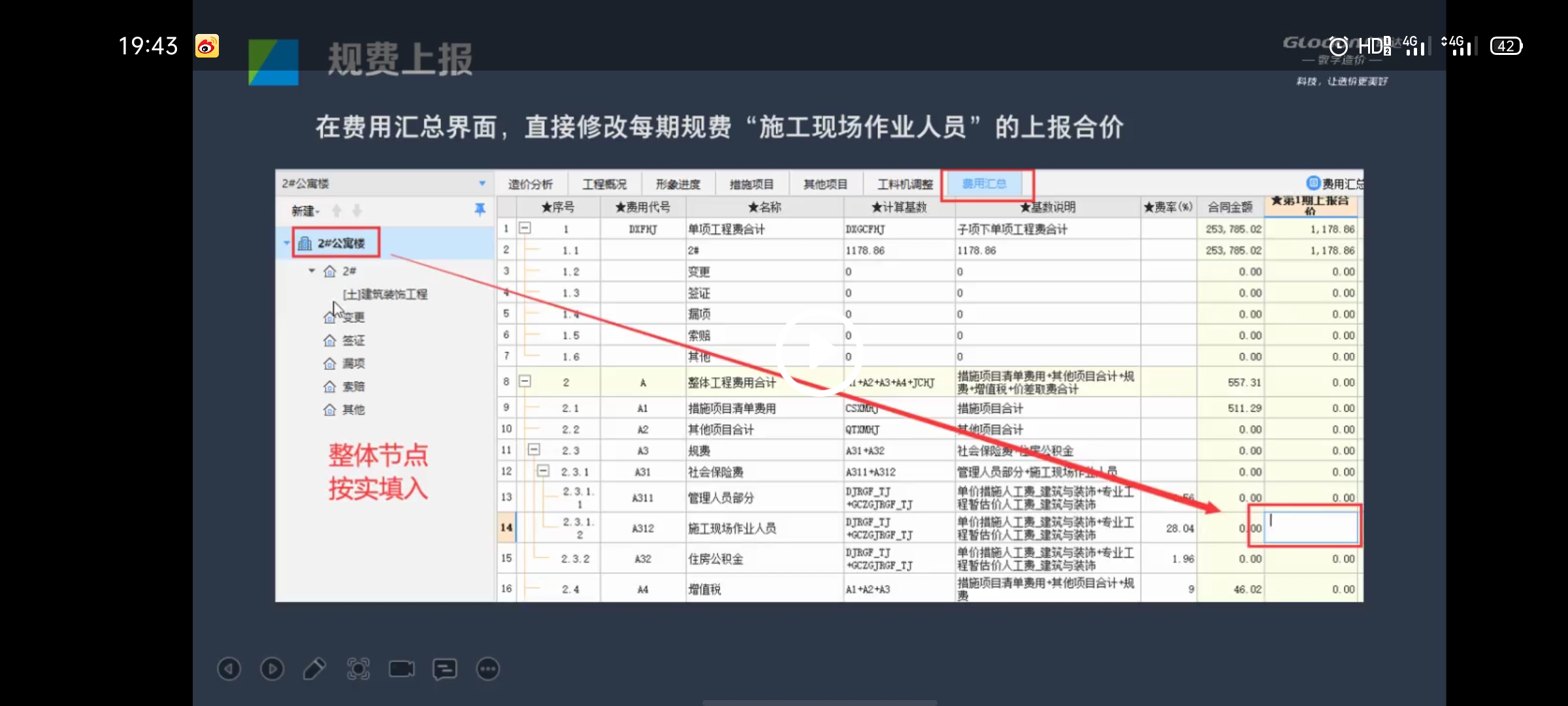Viewport: 1568px width, 706px height.
Task: Click the move down arrow beside 新建
Action: [x=357, y=210]
